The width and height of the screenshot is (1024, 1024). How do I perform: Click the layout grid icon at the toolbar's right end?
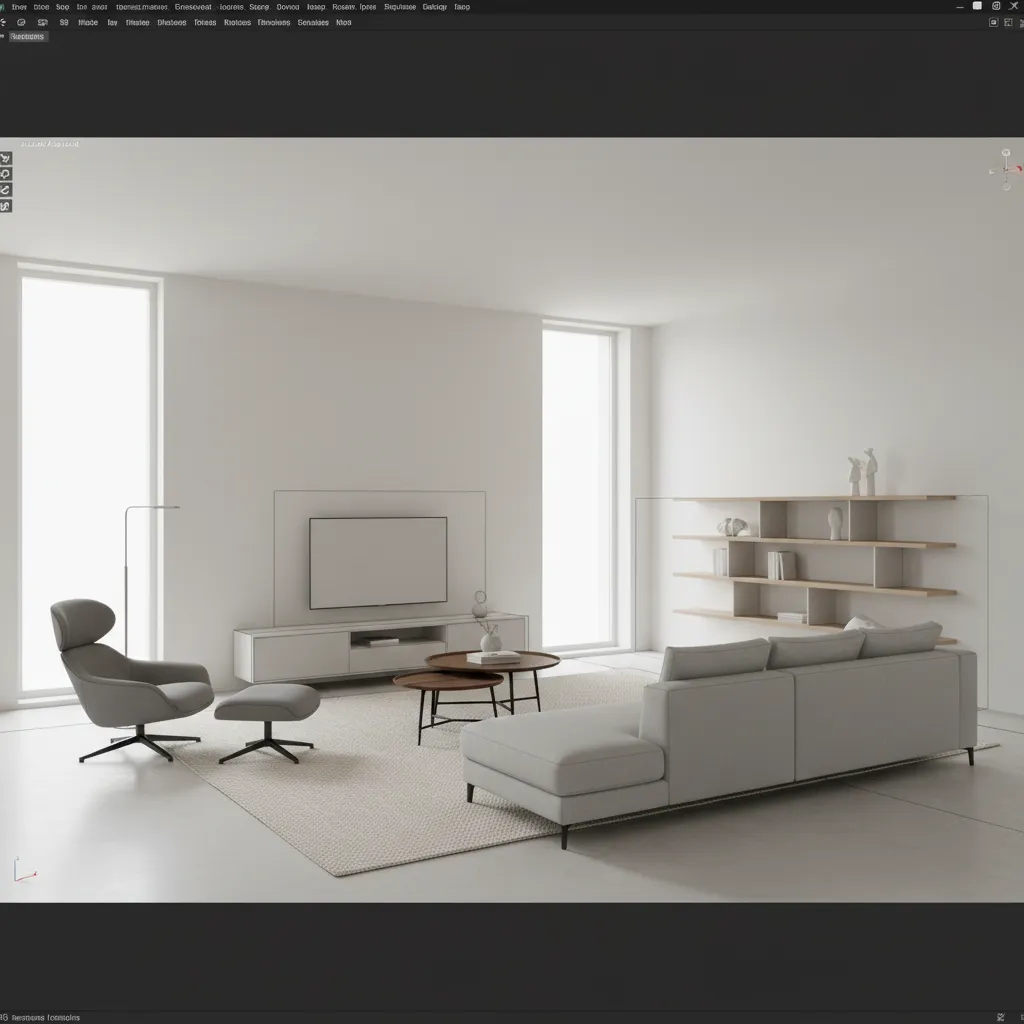[1008, 22]
